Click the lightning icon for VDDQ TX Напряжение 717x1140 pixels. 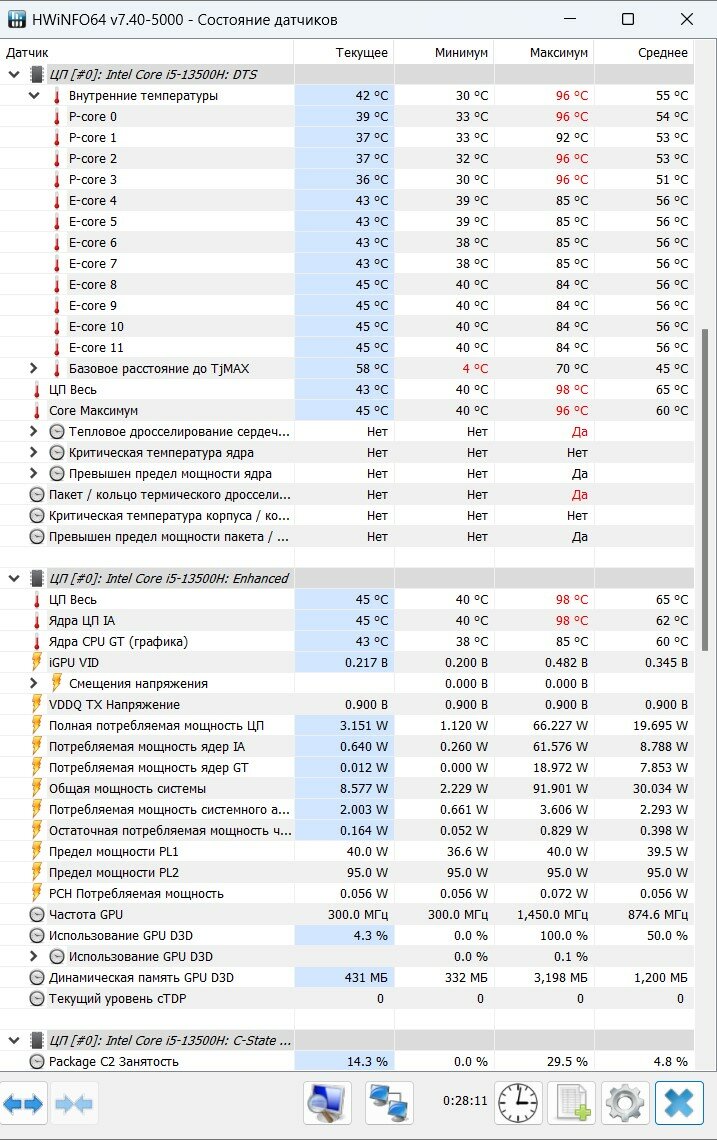[37, 705]
